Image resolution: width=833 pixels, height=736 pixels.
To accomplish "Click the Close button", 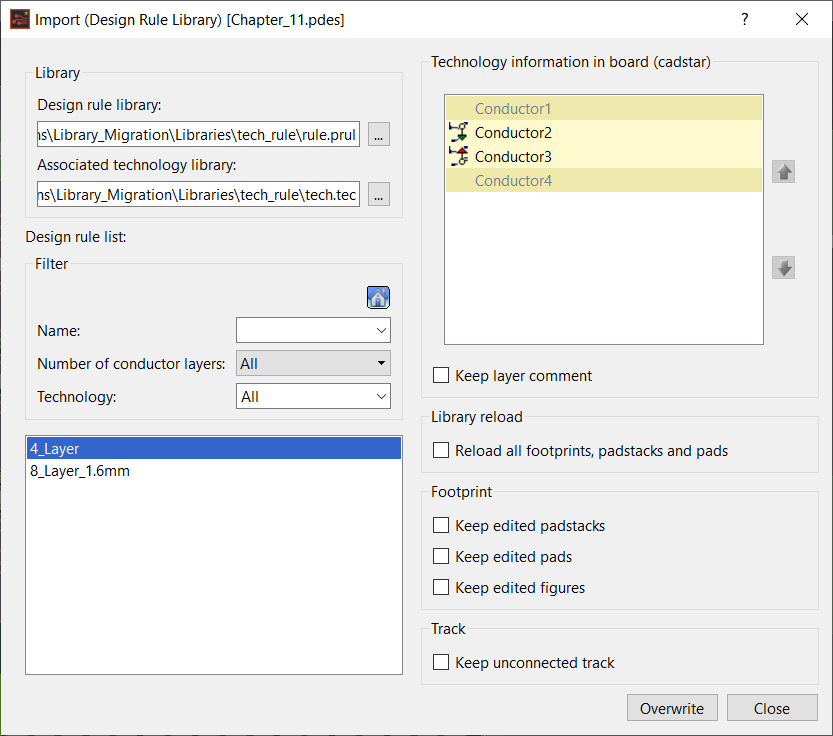I will 772,708.
